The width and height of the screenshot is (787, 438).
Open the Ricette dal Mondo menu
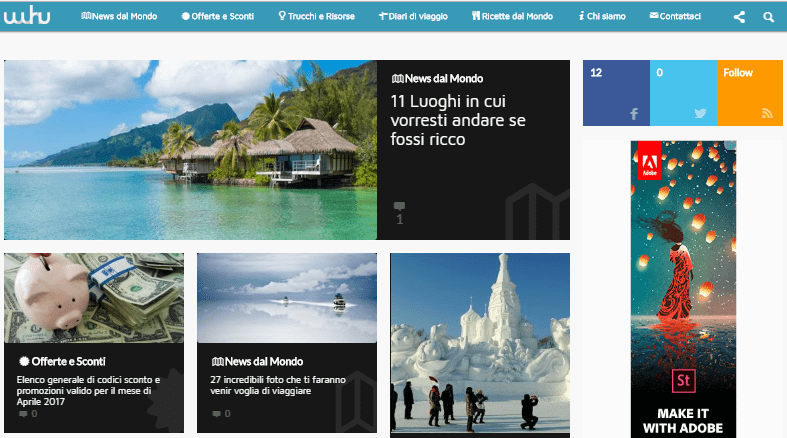pyautogui.click(x=512, y=16)
